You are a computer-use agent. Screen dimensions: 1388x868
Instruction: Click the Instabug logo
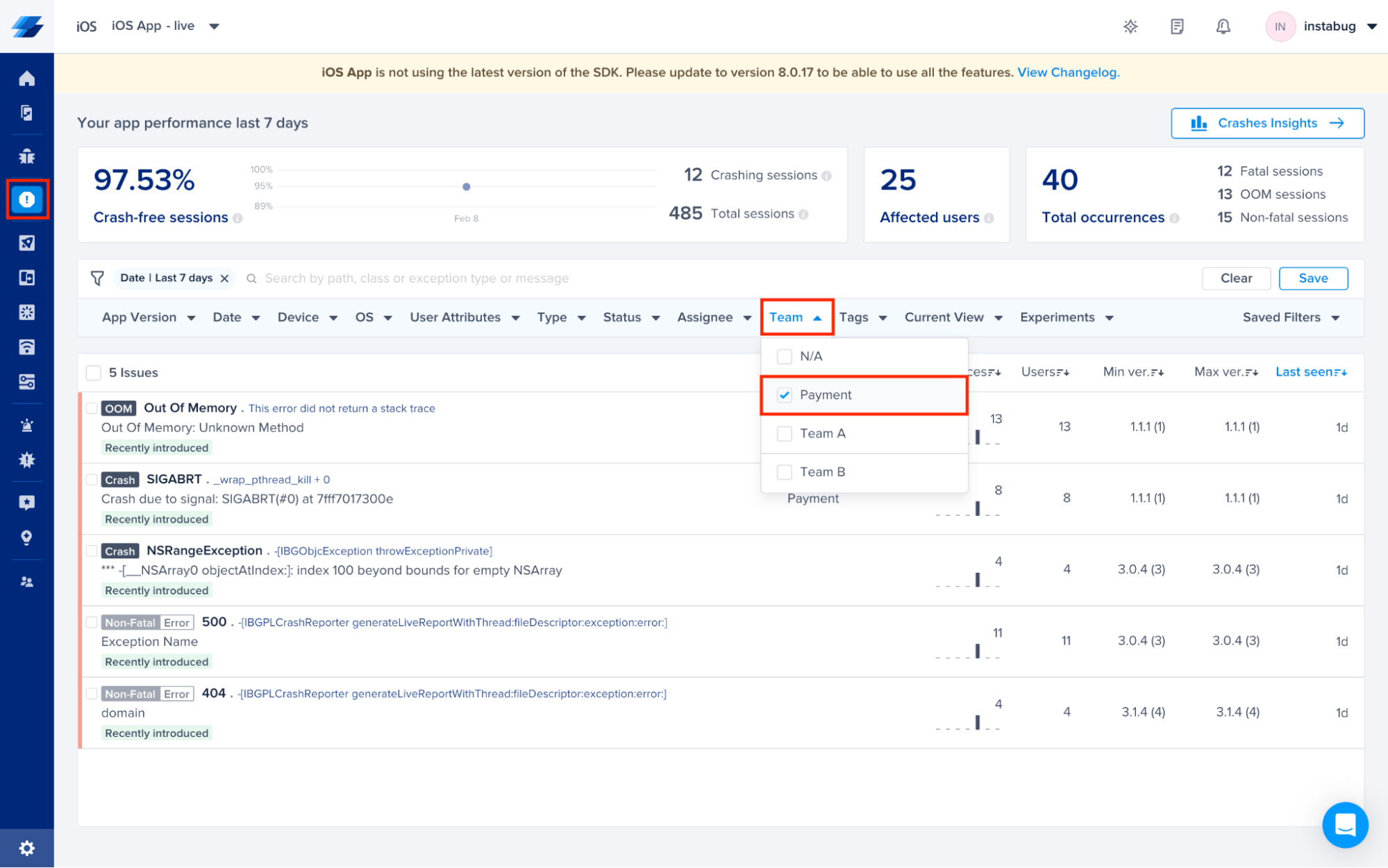tap(27, 26)
